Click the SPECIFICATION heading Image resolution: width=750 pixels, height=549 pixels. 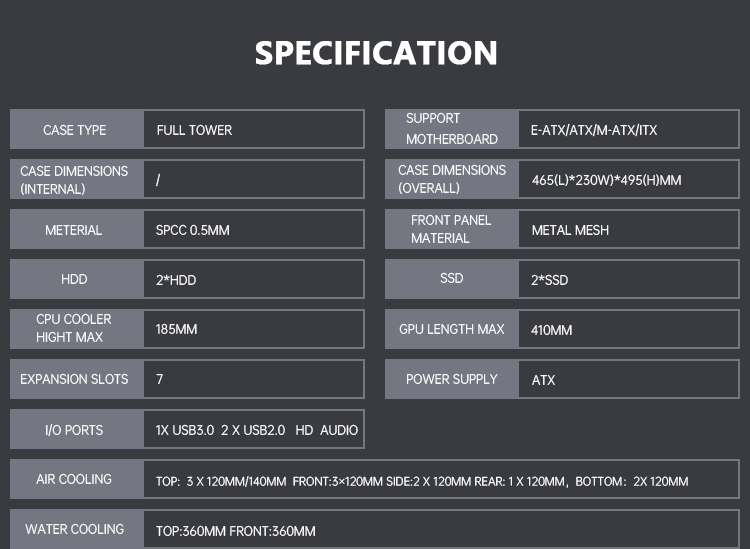pyautogui.click(x=375, y=53)
